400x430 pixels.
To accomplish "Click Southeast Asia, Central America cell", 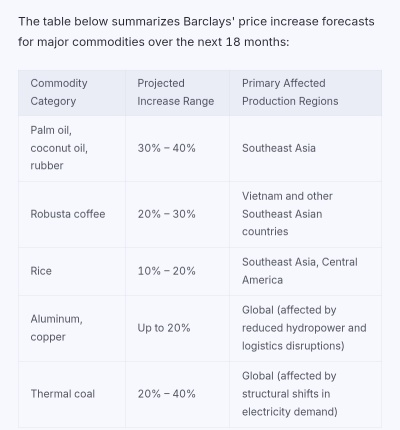I will tap(300, 271).
